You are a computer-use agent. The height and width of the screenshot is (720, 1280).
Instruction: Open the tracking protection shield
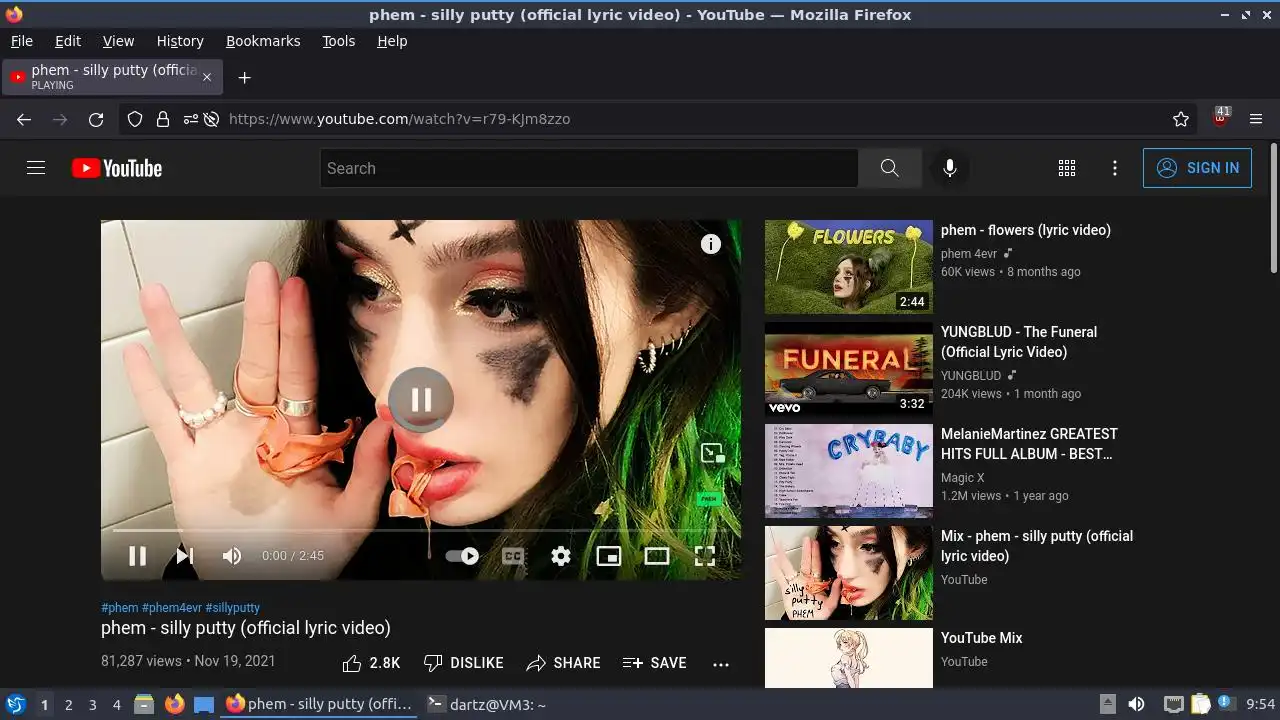tap(135, 119)
